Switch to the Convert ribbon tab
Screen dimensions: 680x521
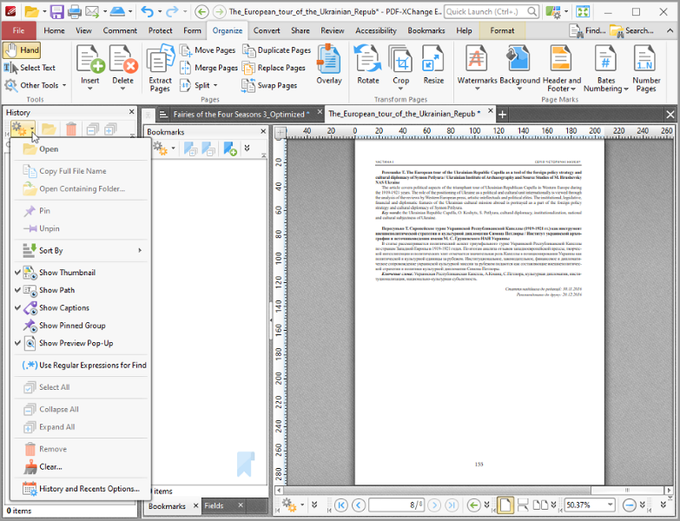point(266,31)
